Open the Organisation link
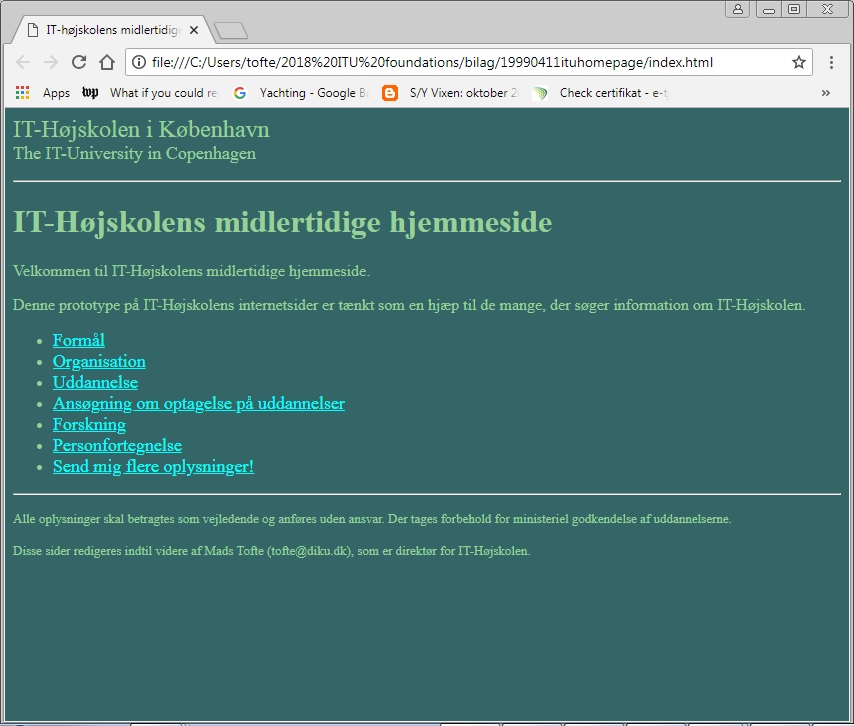The height and width of the screenshot is (726, 854). pyautogui.click(x=99, y=361)
